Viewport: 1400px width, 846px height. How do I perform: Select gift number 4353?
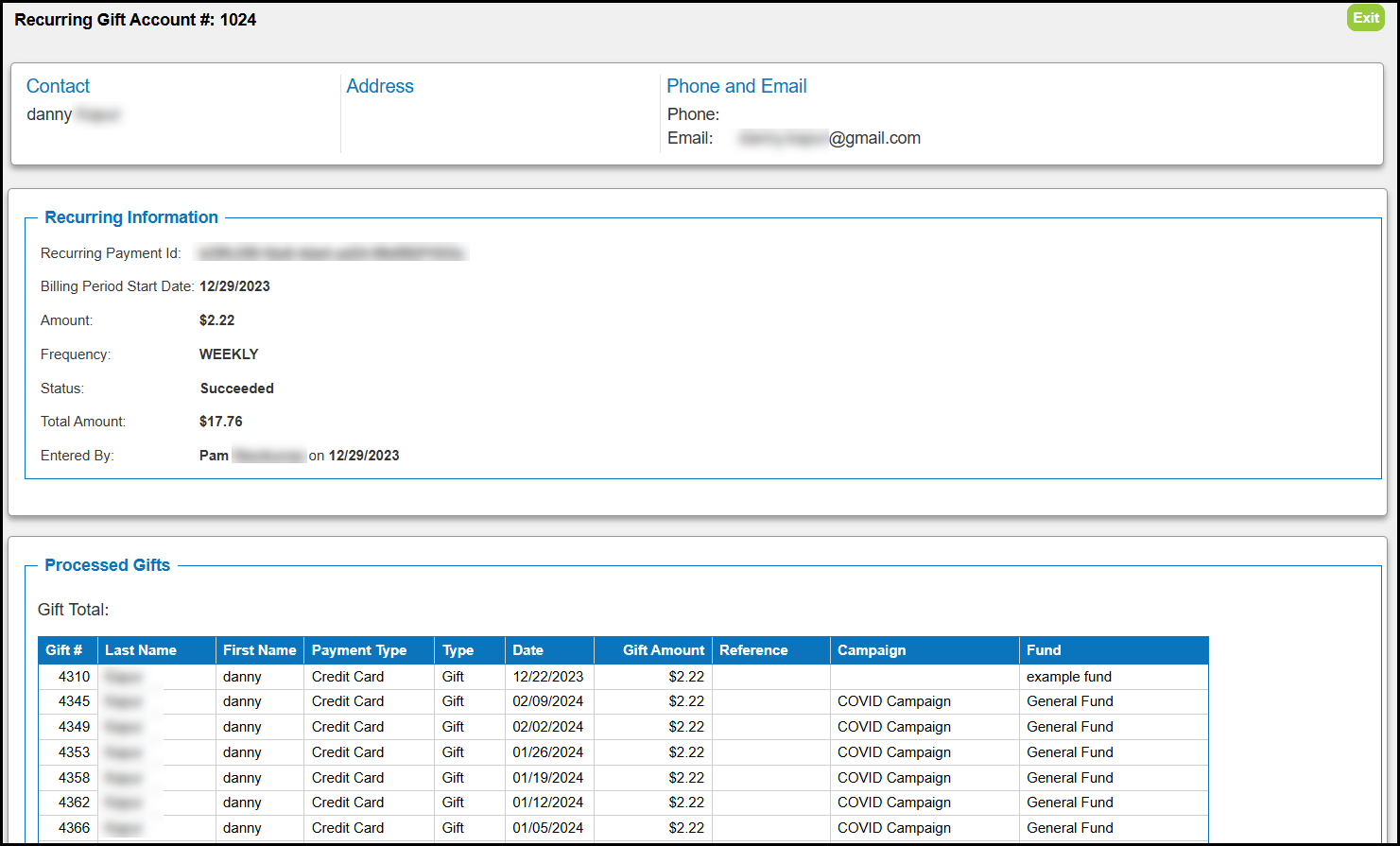(x=74, y=752)
